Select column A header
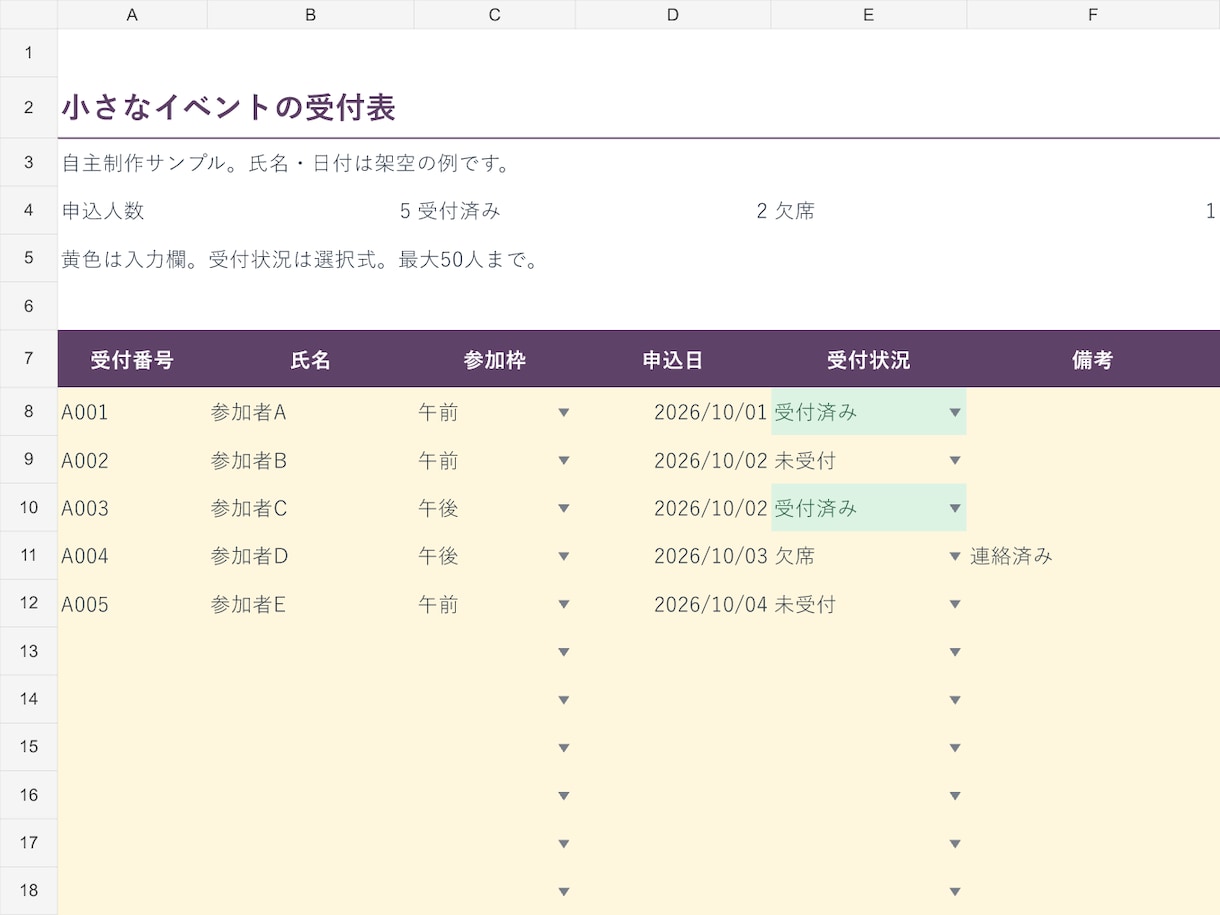This screenshot has width=1220, height=915. (133, 14)
